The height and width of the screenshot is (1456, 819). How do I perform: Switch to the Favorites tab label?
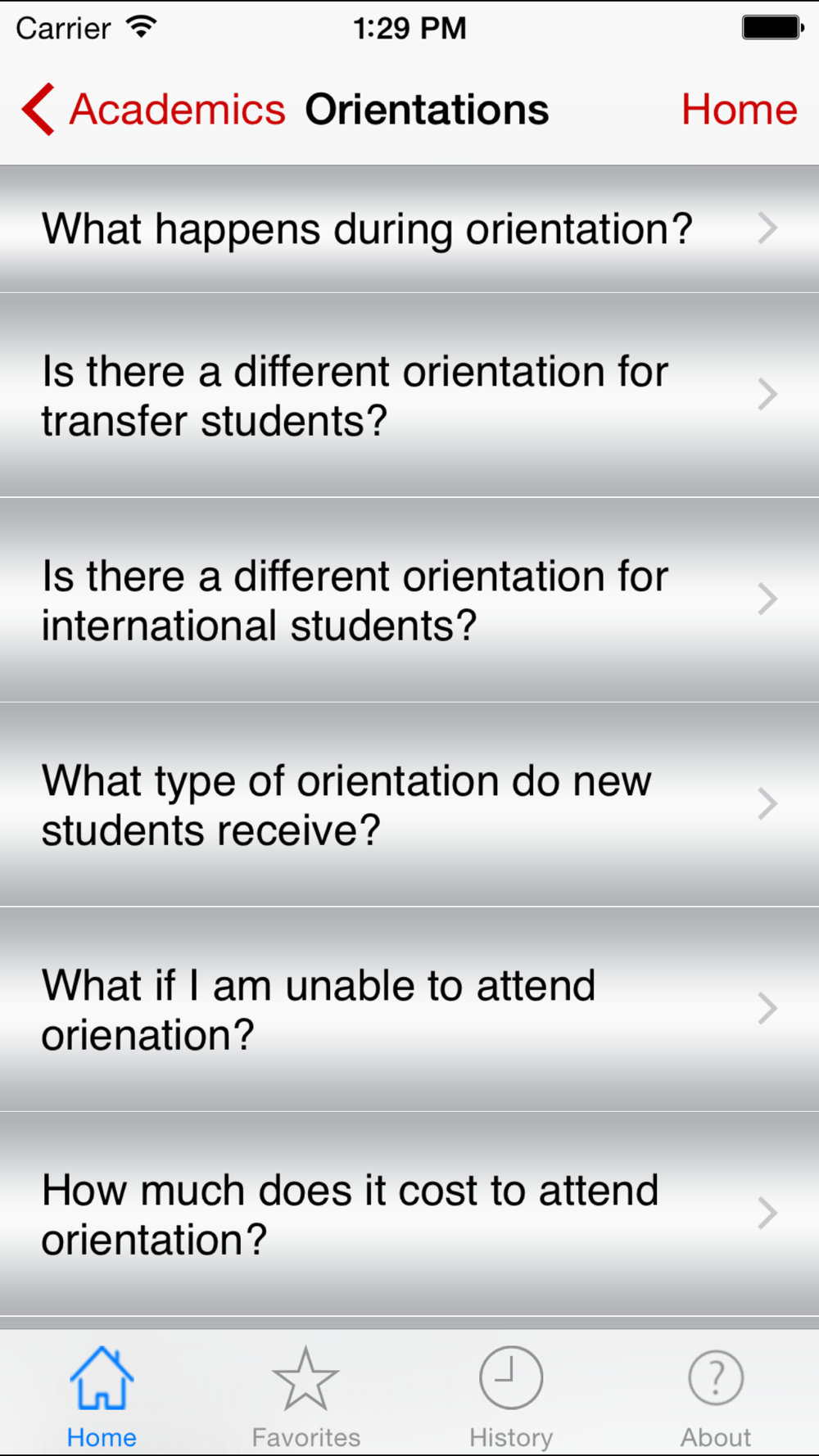click(x=305, y=1437)
